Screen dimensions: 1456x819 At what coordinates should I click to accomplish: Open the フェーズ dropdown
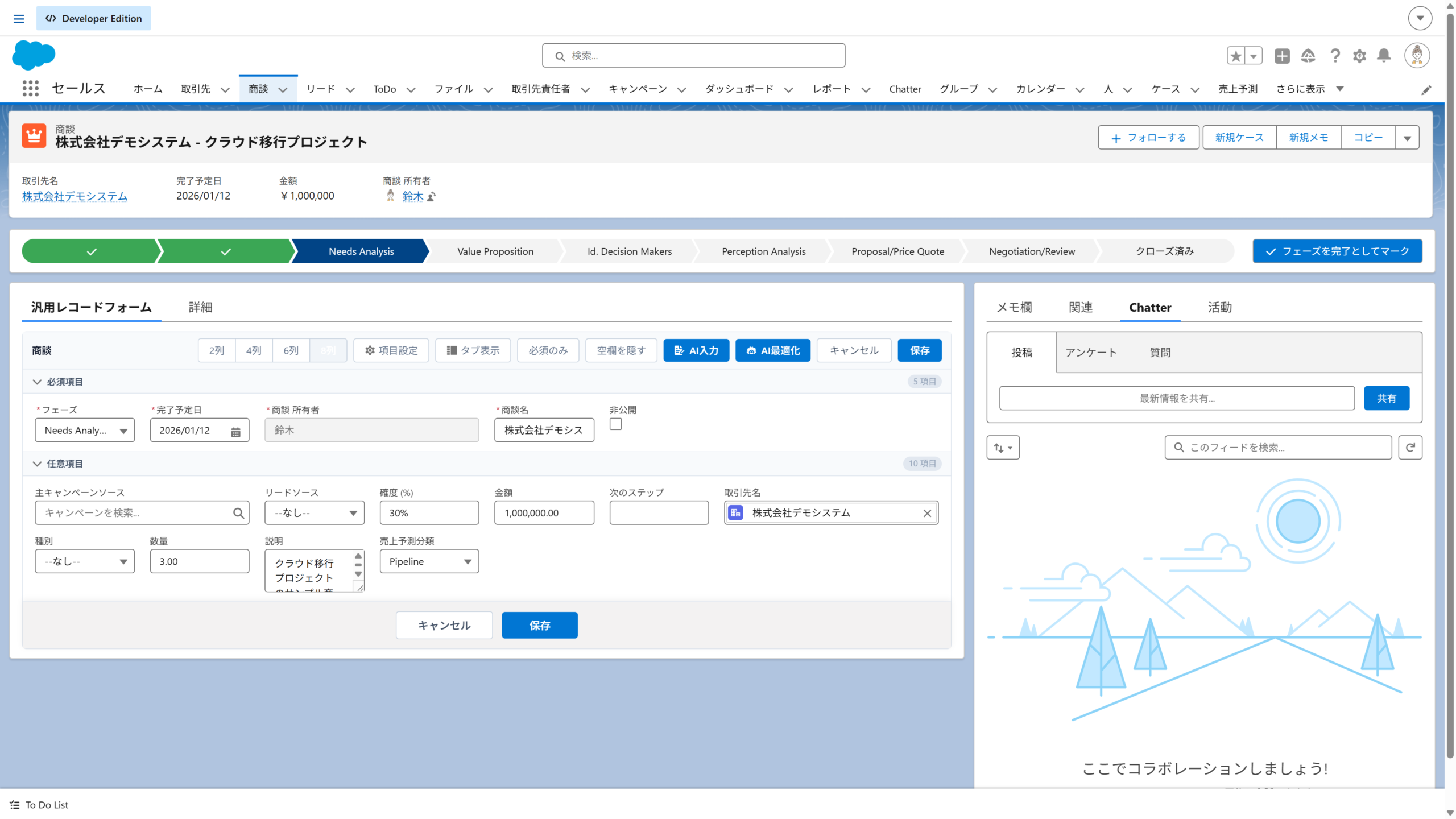point(85,431)
